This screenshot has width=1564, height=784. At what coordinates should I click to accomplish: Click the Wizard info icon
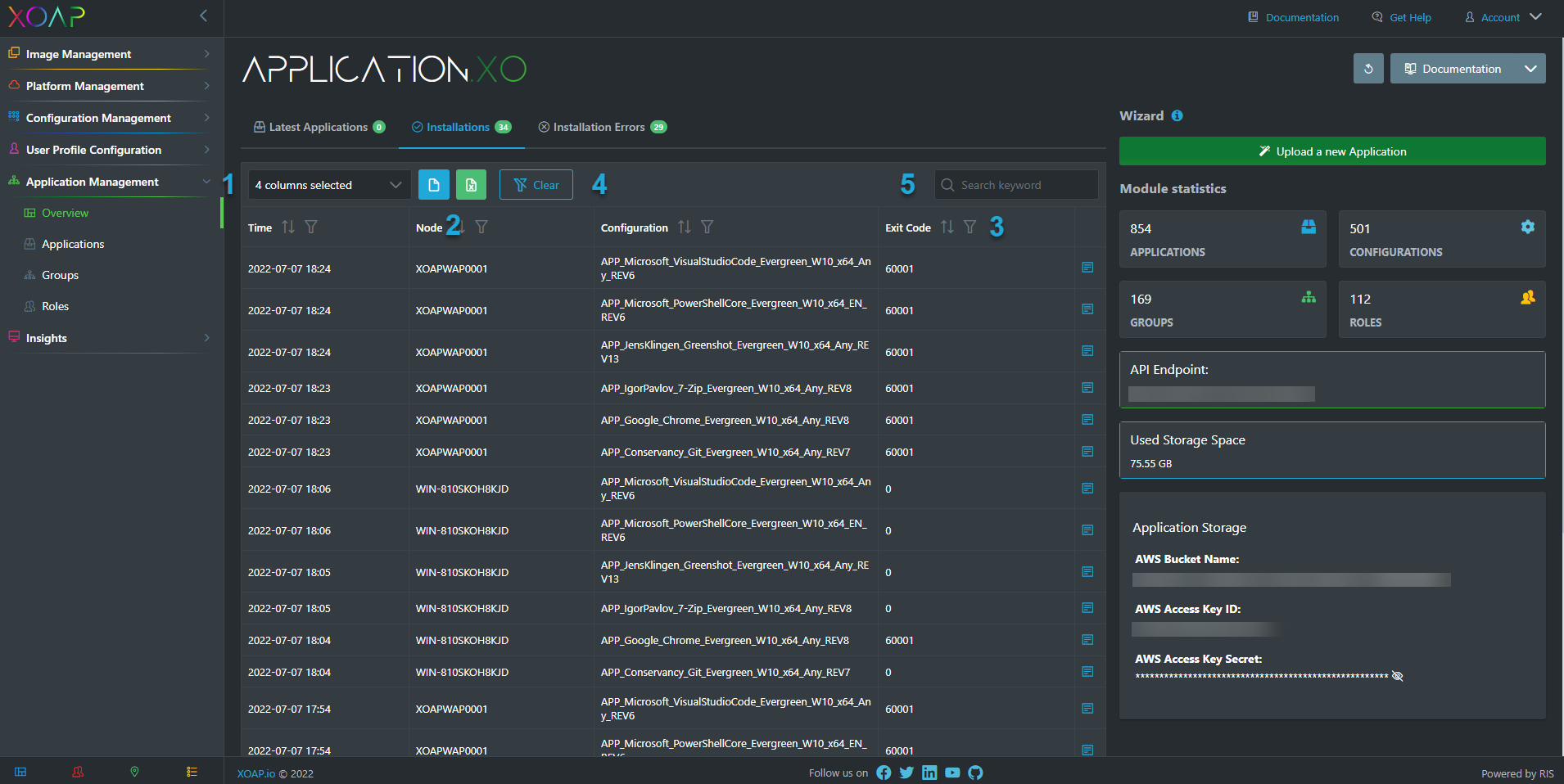[1177, 115]
